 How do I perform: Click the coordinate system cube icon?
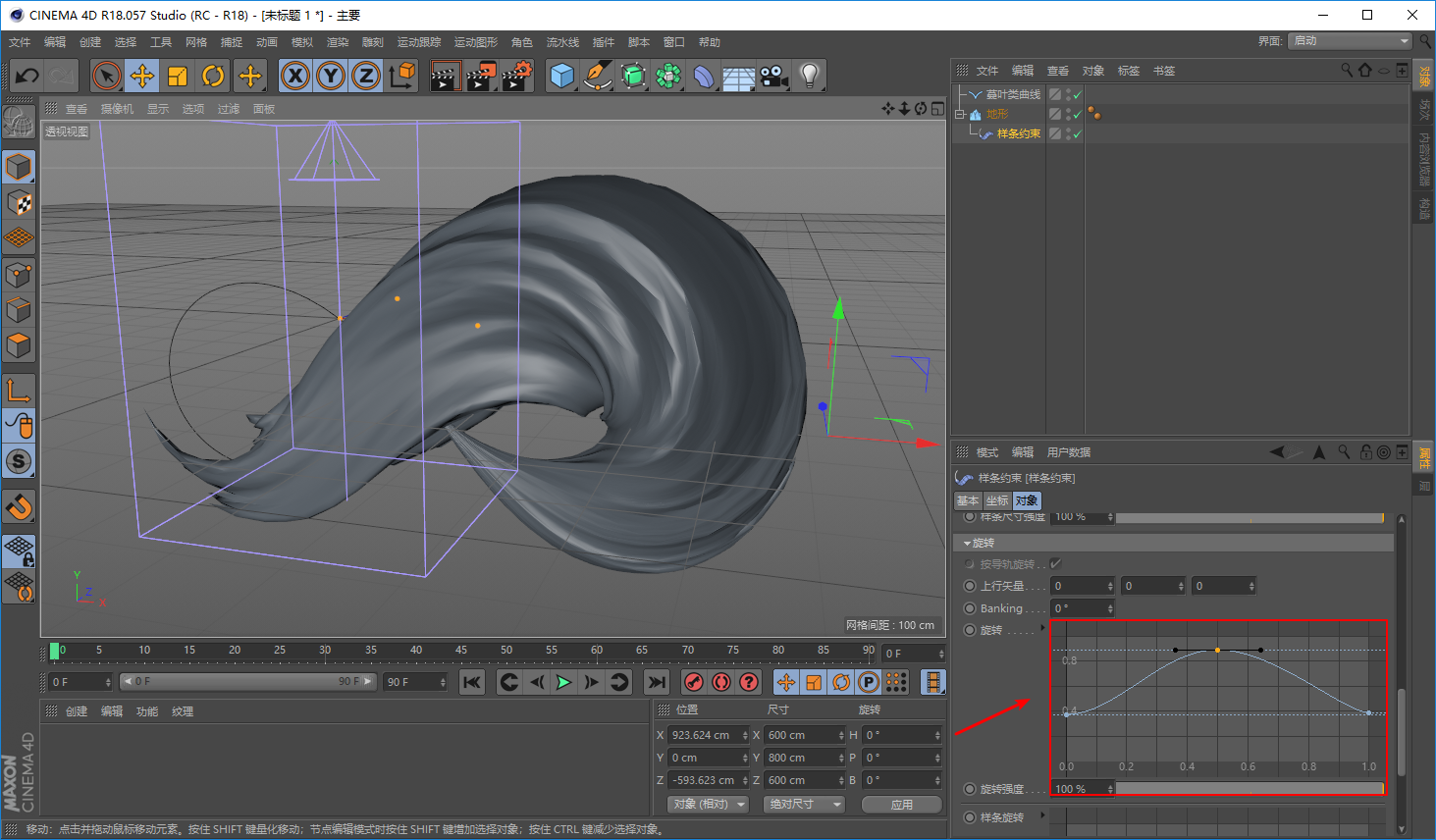(x=401, y=76)
